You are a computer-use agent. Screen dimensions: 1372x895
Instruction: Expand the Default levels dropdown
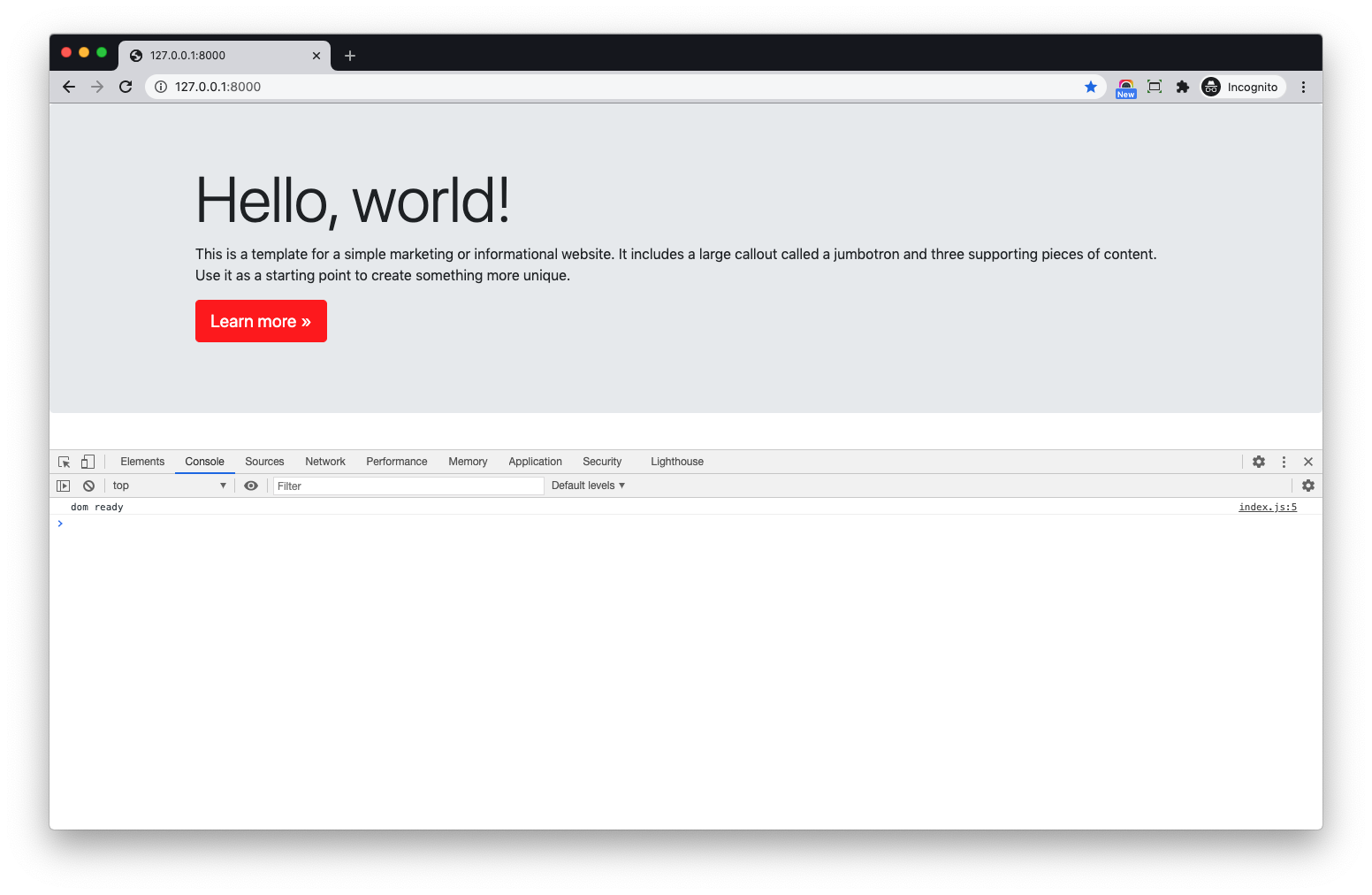pos(588,486)
